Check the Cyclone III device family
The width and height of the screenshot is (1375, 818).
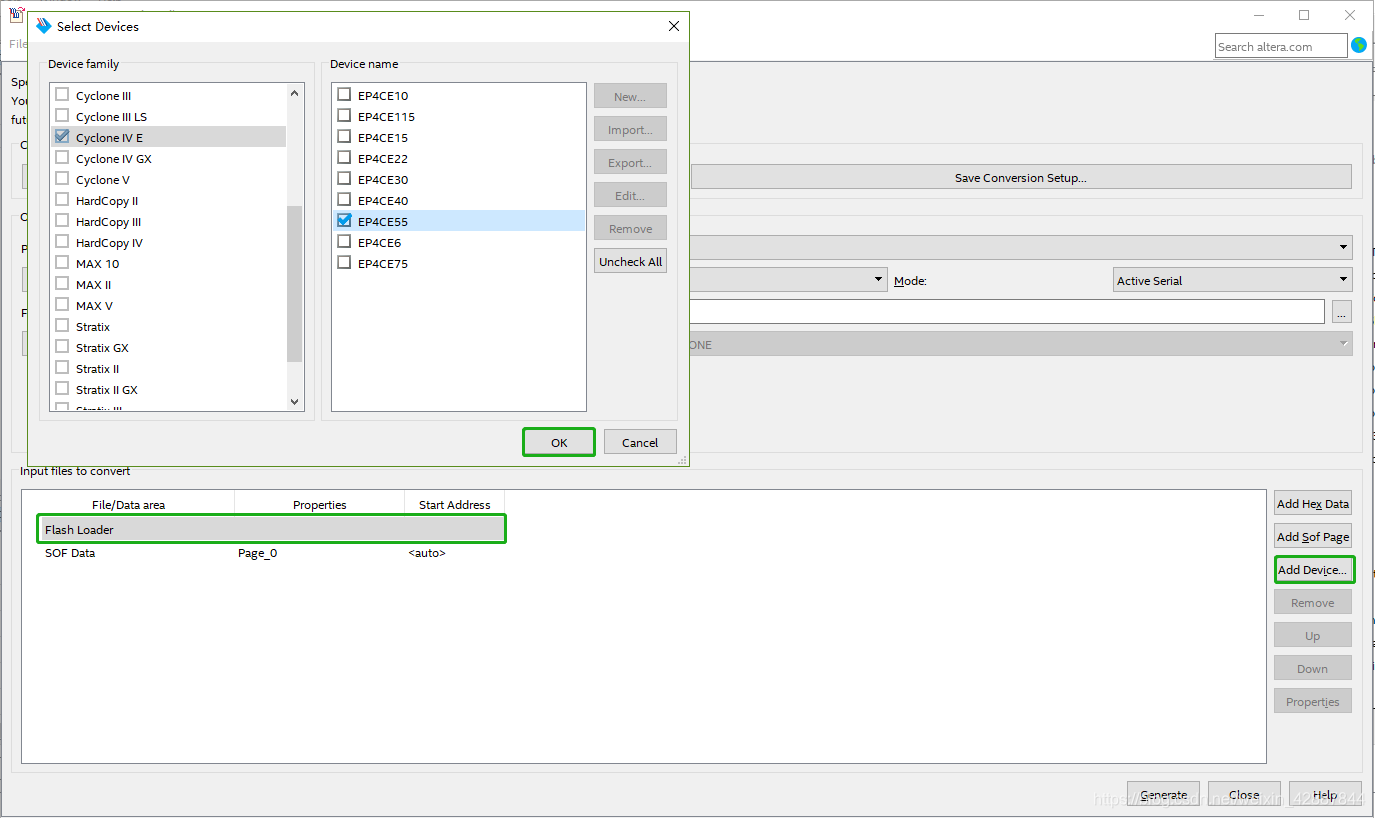coord(62,95)
